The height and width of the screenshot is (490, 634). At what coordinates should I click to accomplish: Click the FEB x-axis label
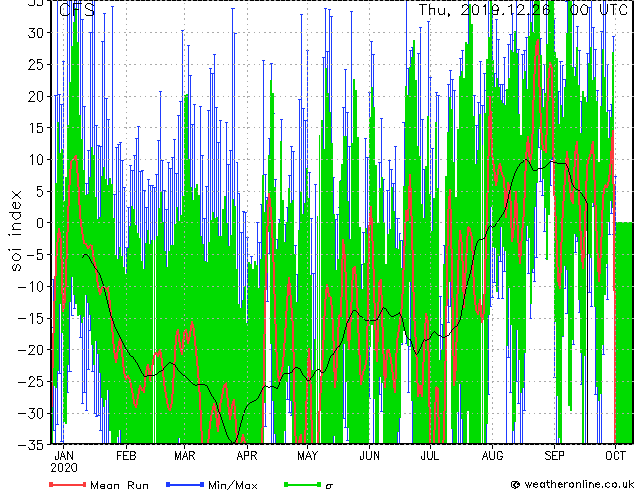click(x=126, y=456)
